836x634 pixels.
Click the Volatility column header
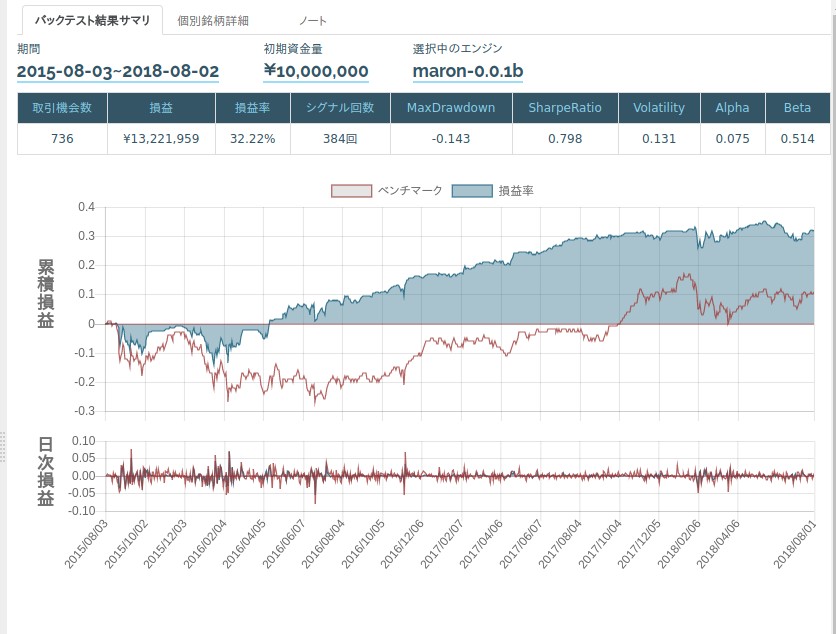click(658, 108)
